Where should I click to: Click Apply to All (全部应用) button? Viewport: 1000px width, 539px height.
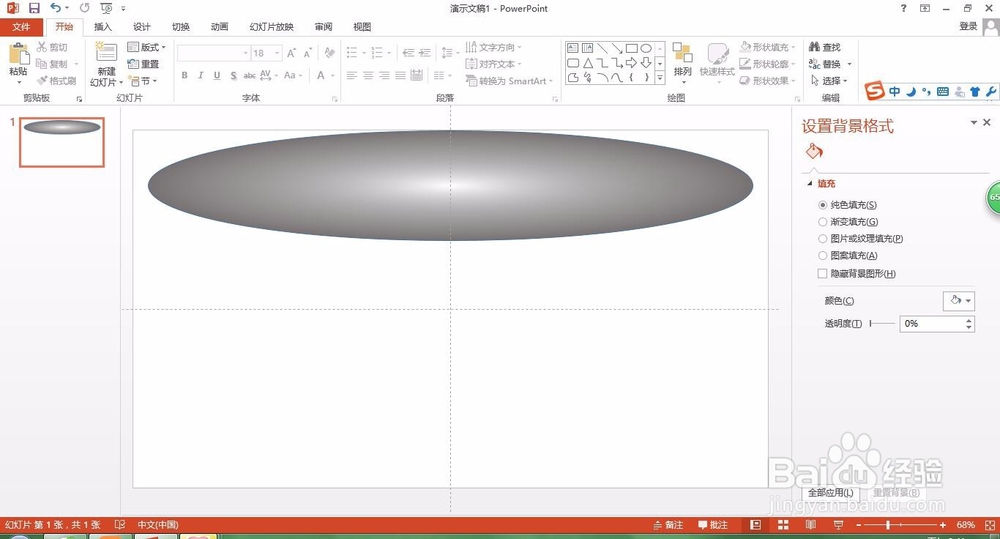[830, 493]
